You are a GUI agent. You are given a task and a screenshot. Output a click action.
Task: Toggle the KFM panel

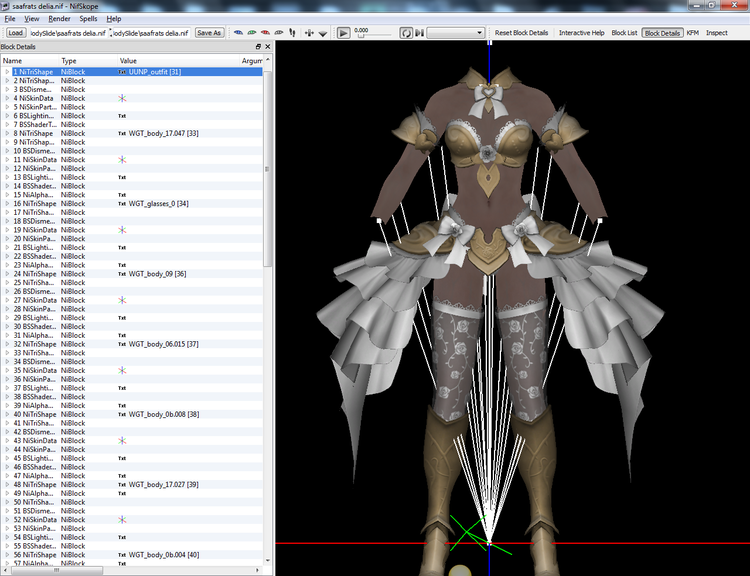693,33
